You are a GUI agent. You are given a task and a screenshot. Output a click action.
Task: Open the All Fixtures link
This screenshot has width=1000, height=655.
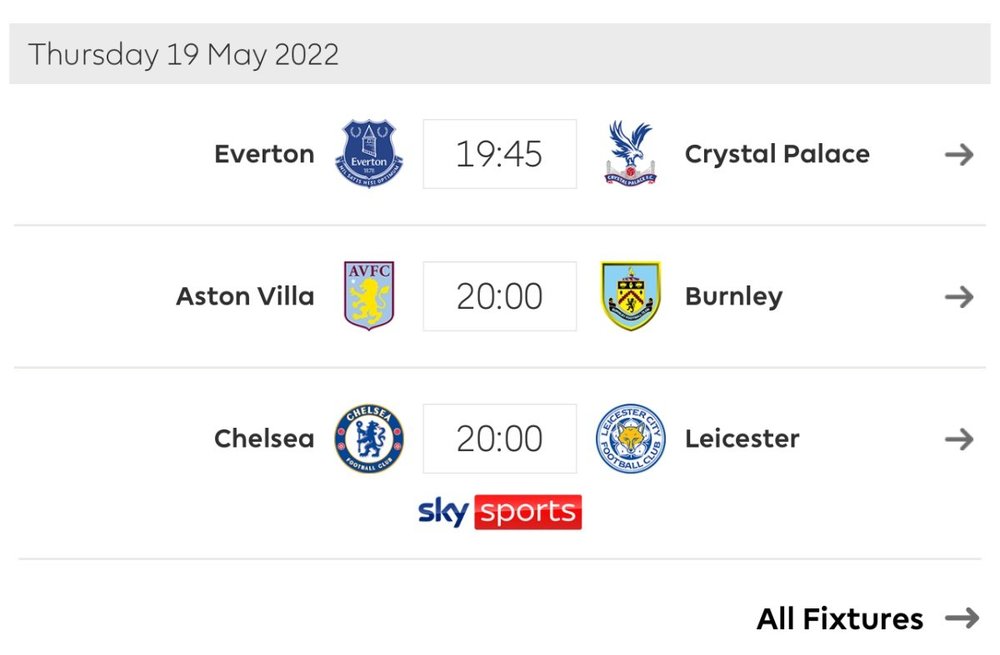(x=840, y=619)
